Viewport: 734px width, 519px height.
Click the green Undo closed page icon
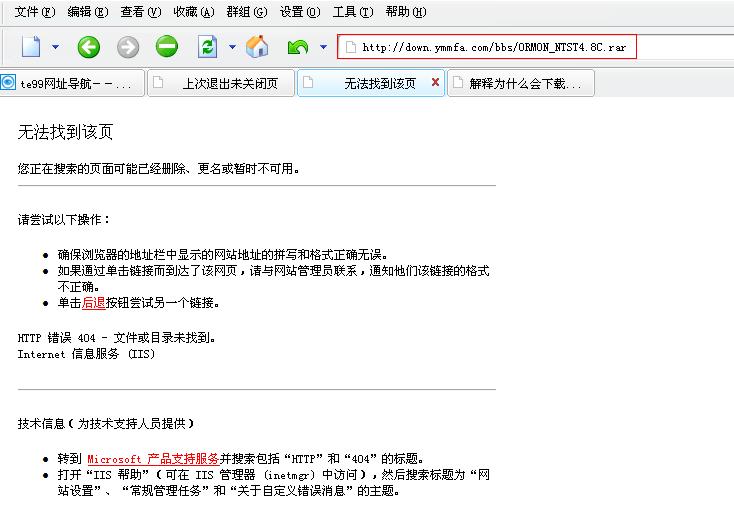click(x=298, y=47)
